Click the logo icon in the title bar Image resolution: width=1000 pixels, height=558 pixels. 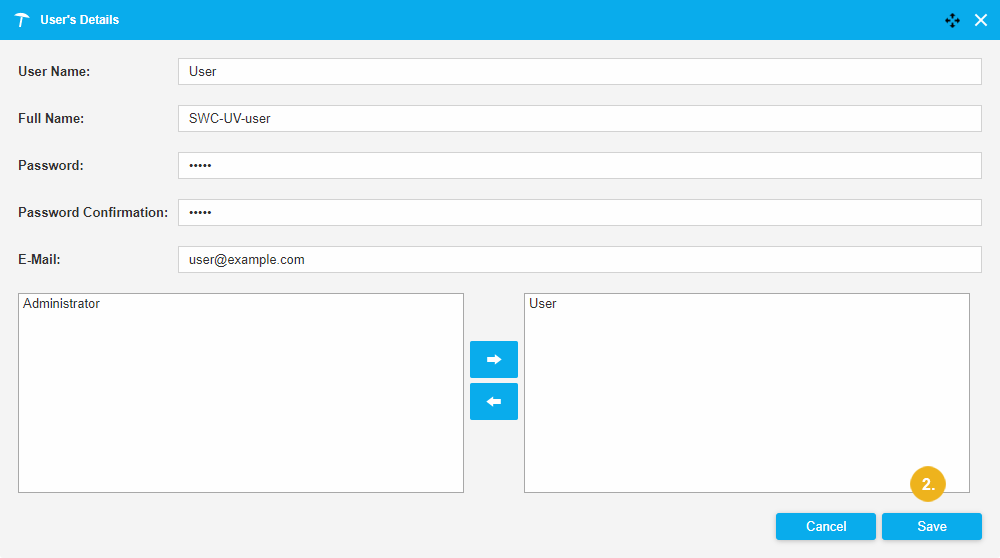pyautogui.click(x=22, y=20)
